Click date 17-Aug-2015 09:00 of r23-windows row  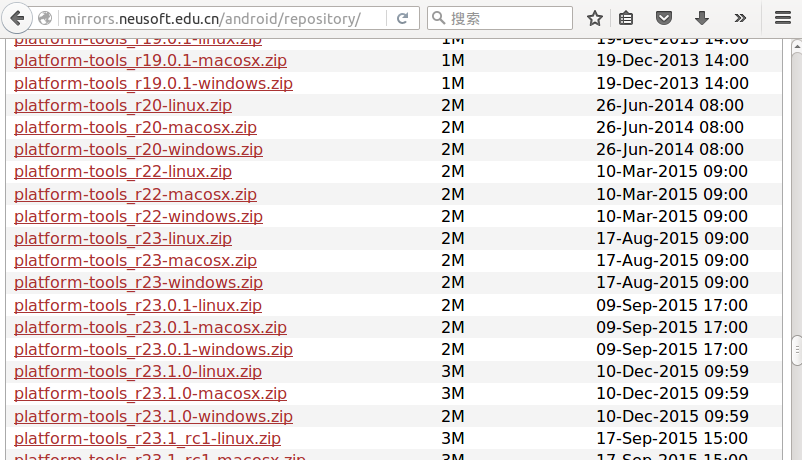tap(672, 282)
